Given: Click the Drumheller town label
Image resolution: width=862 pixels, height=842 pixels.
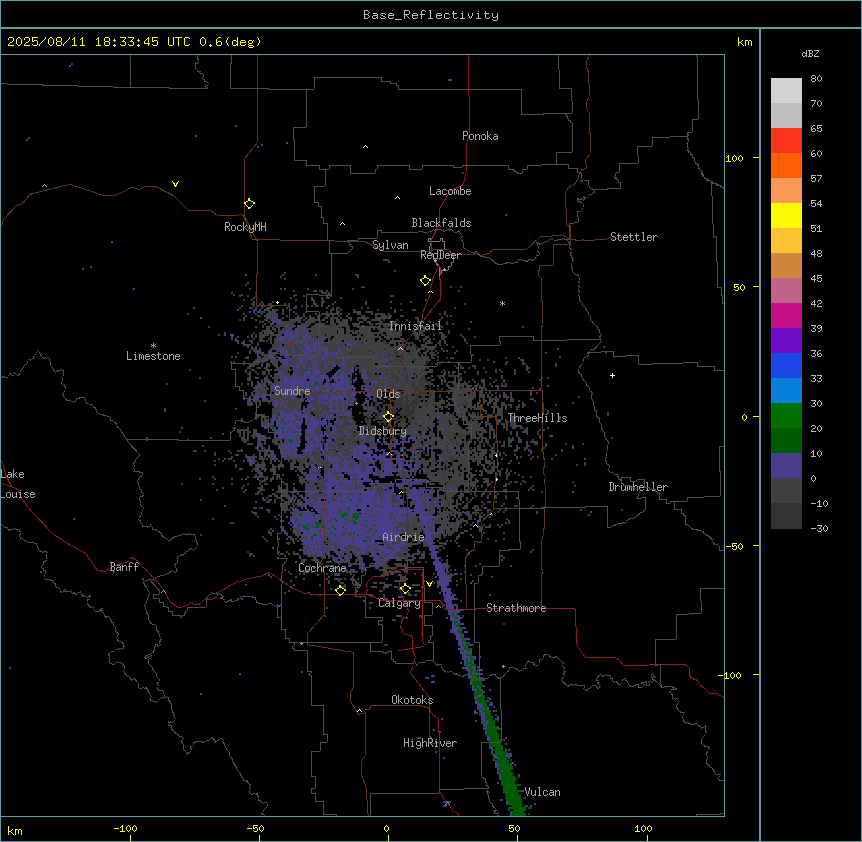Looking at the screenshot, I should tap(638, 487).
